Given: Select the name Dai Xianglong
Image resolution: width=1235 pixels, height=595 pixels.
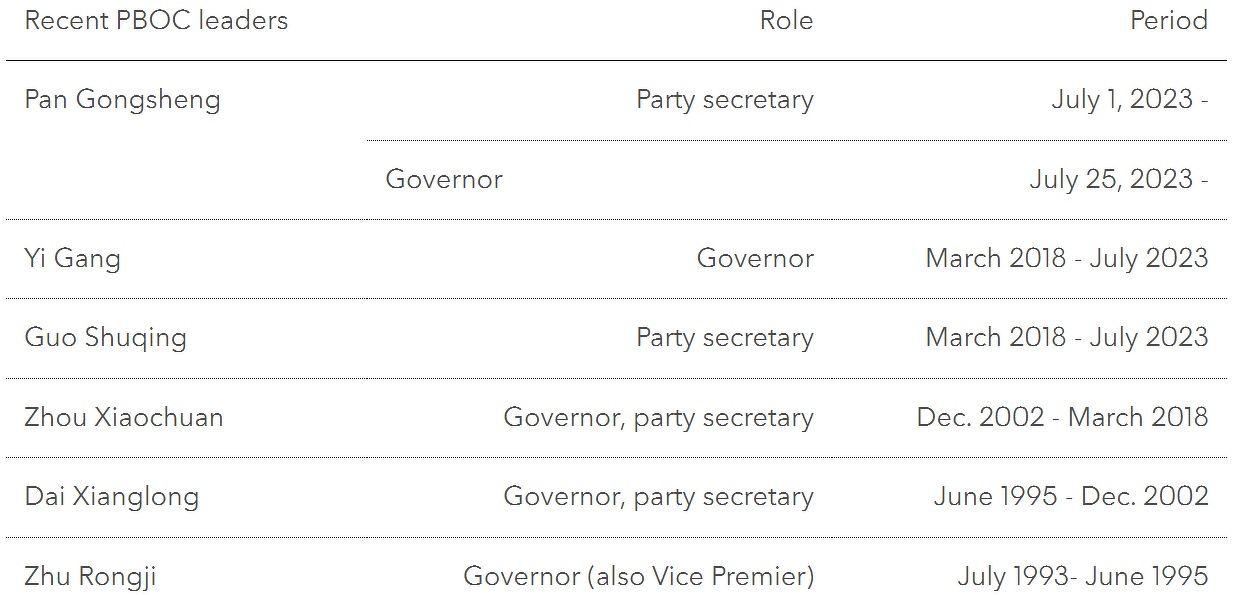Looking at the screenshot, I should pyautogui.click(x=111, y=496).
